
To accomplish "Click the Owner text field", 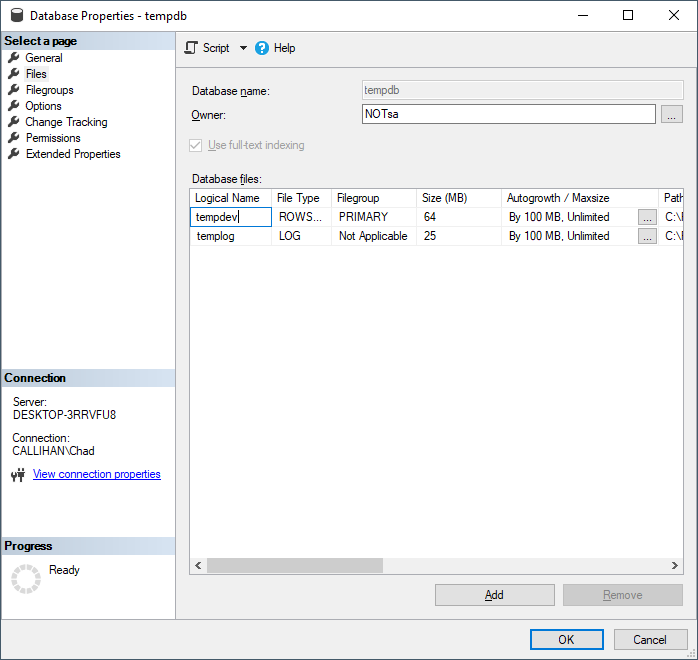I will (x=508, y=114).
